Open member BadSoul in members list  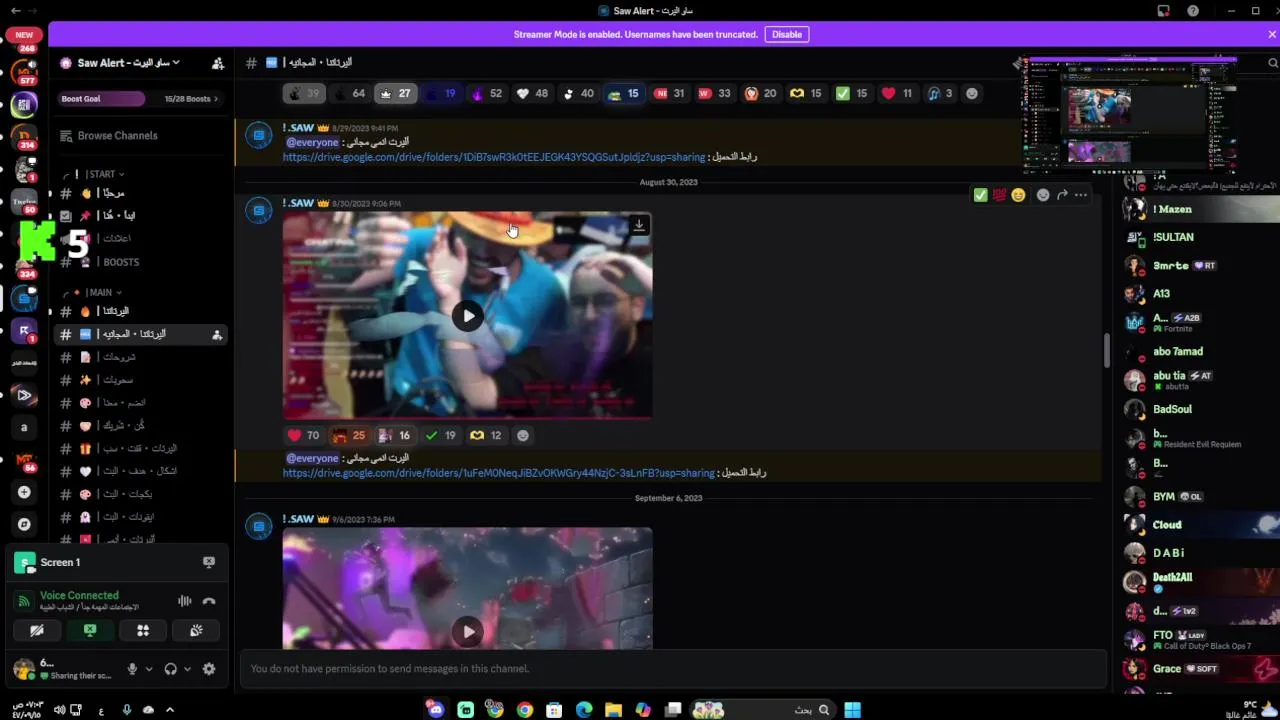click(1198, 409)
